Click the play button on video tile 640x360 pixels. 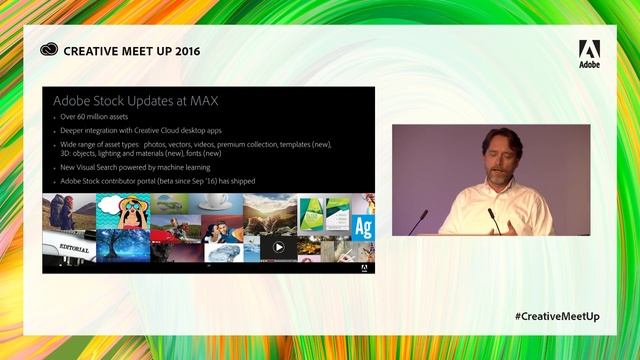tap(278, 247)
